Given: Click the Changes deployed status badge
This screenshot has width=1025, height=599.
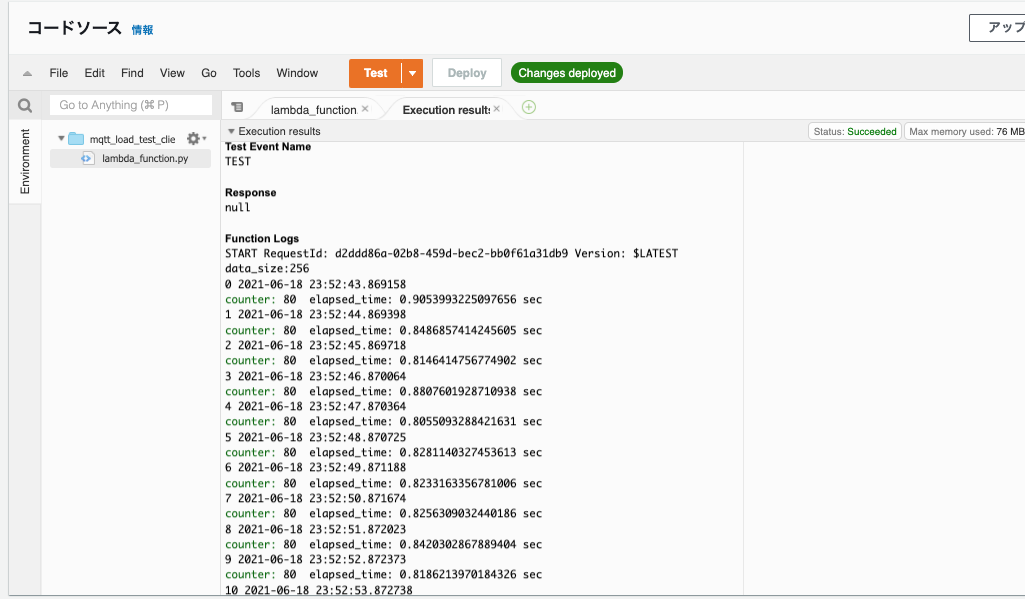Looking at the screenshot, I should 567,72.
